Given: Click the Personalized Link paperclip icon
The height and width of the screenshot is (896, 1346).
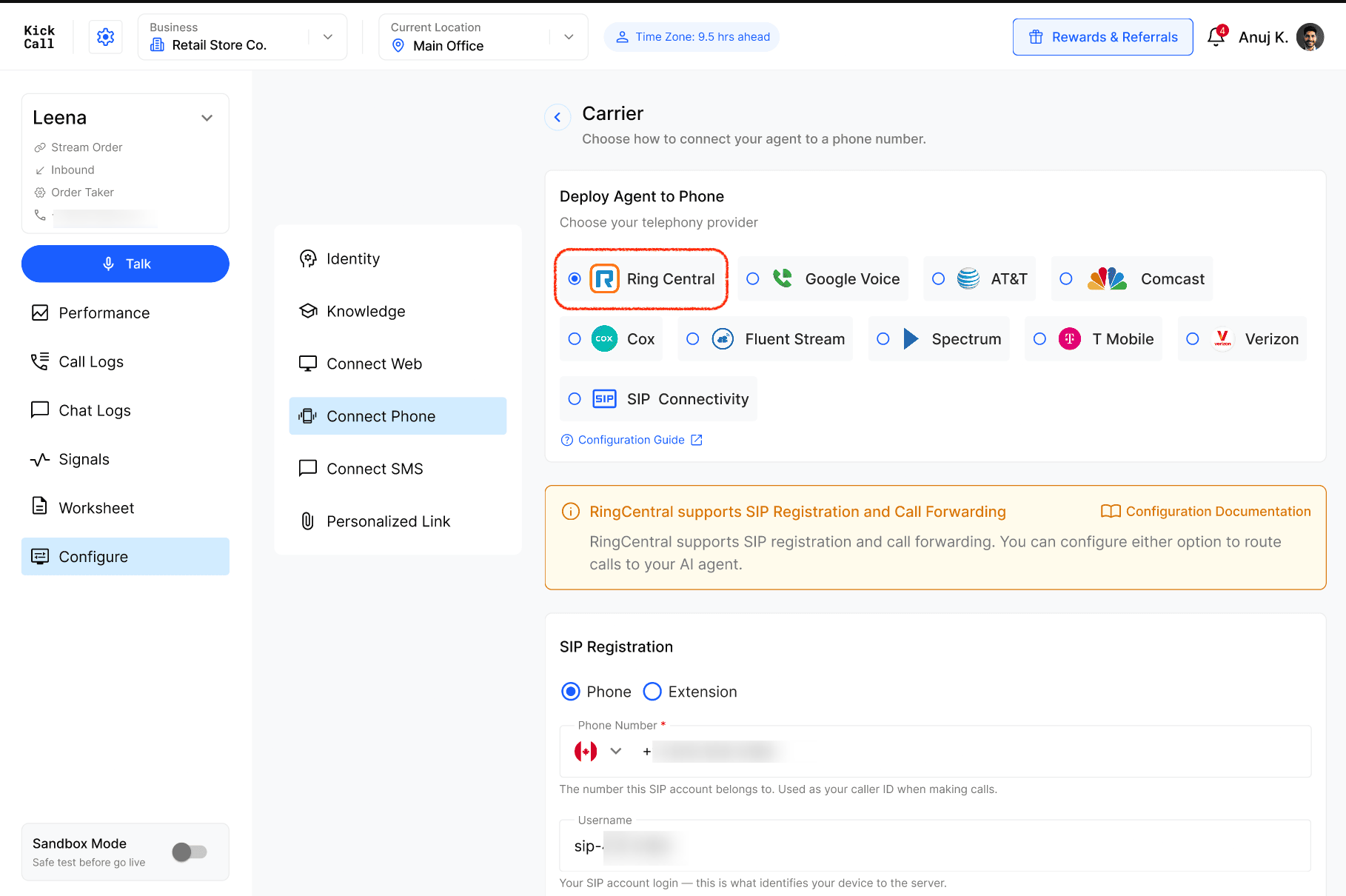Looking at the screenshot, I should pyautogui.click(x=308, y=521).
